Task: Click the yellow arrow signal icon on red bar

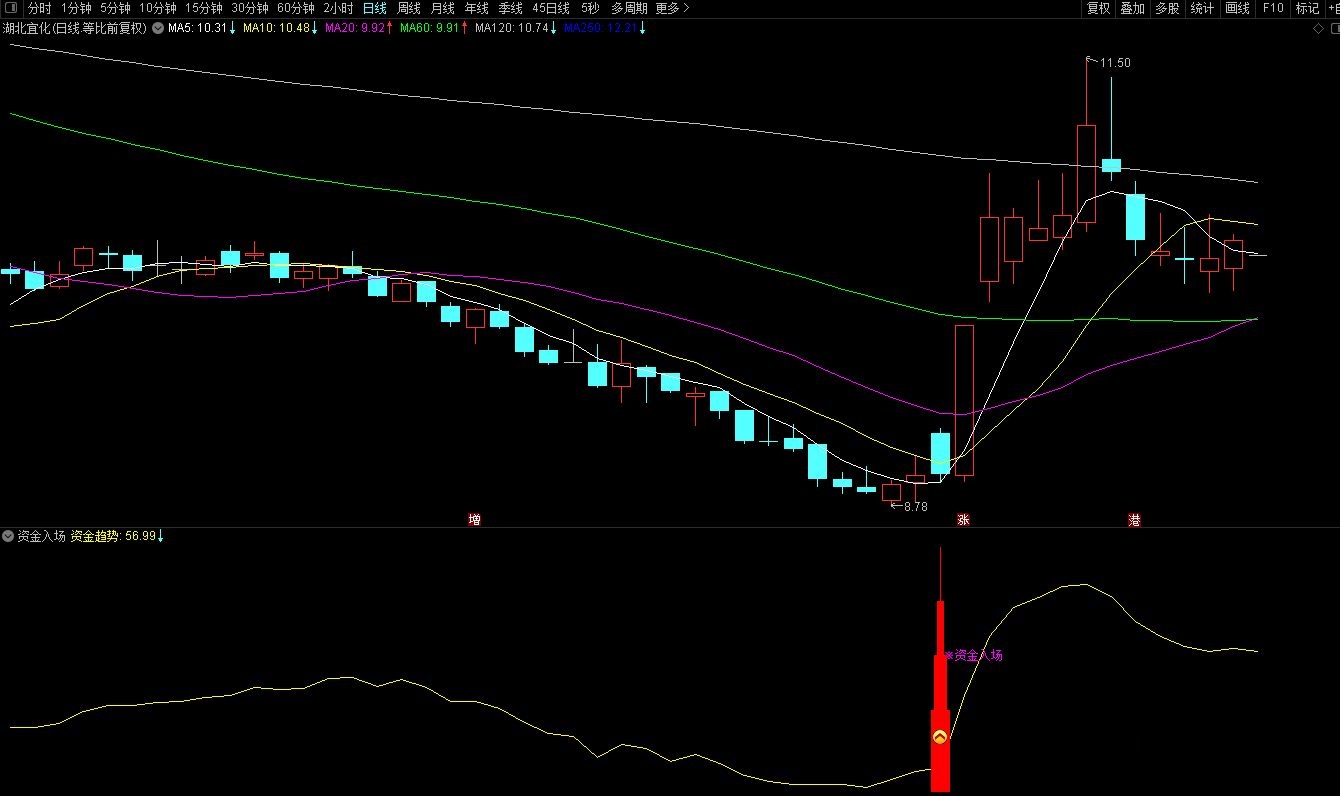Action: 939,737
